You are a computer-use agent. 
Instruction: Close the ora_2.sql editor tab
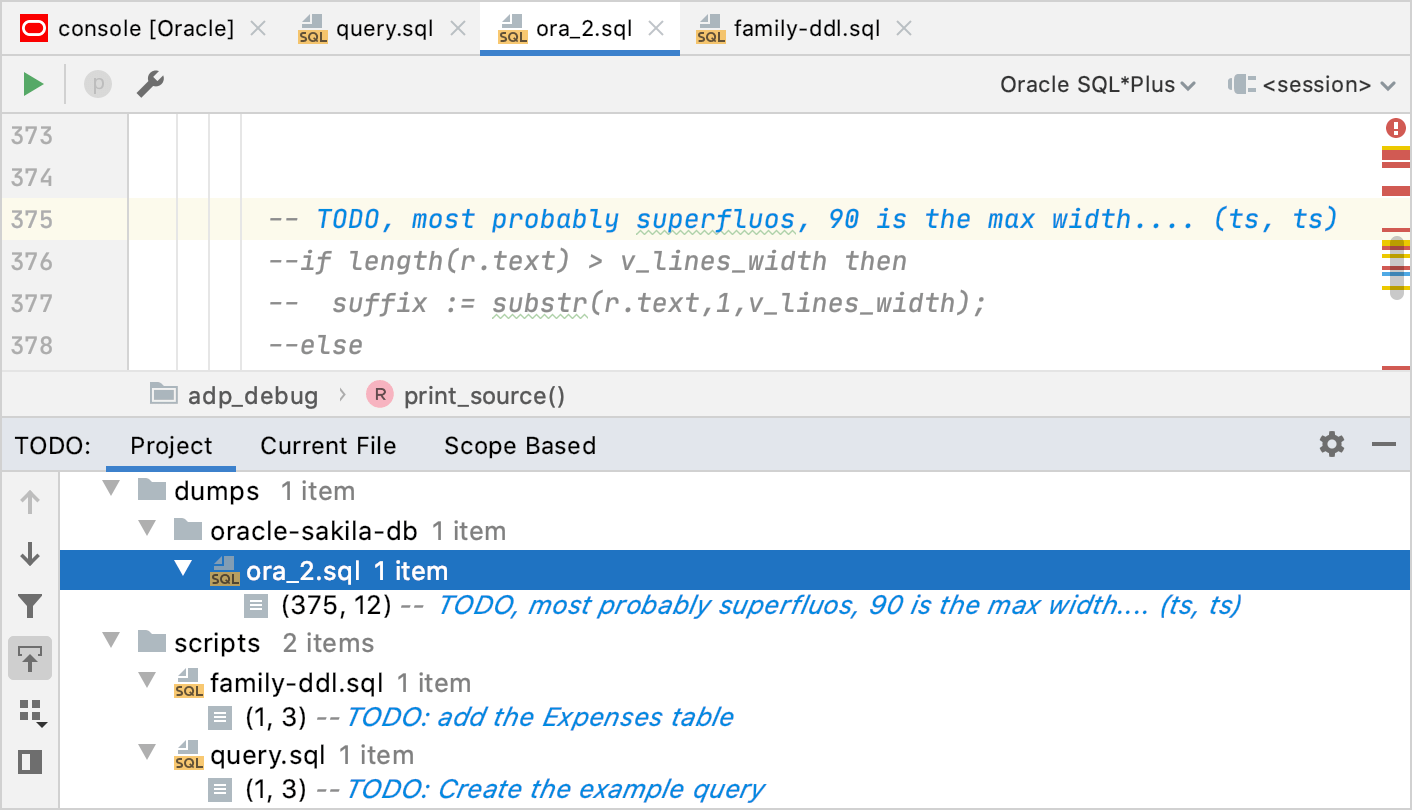click(656, 29)
